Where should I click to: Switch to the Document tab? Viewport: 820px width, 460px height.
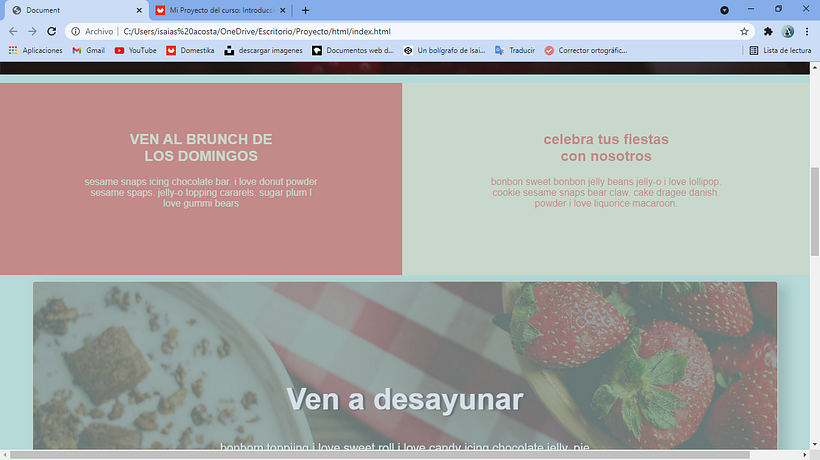coord(77,10)
